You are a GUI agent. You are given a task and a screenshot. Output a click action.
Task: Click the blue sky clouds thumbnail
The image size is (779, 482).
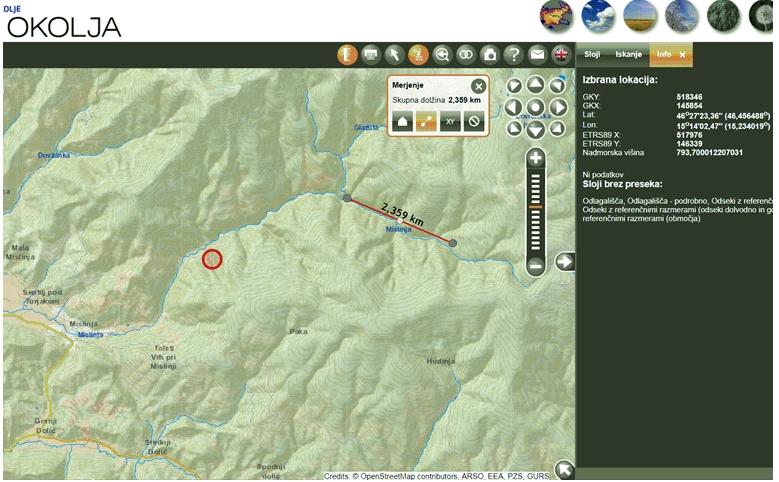click(x=598, y=16)
